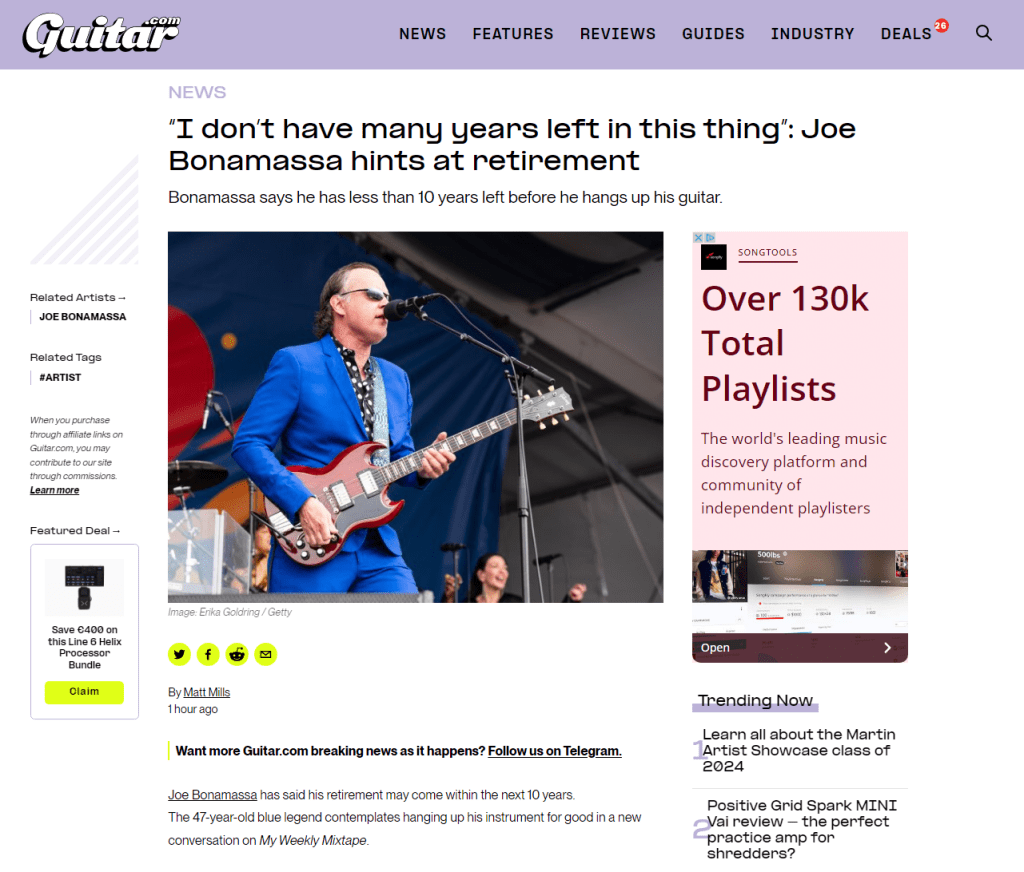Click the Guitar.com logo
The height and width of the screenshot is (872, 1024).
101,35
